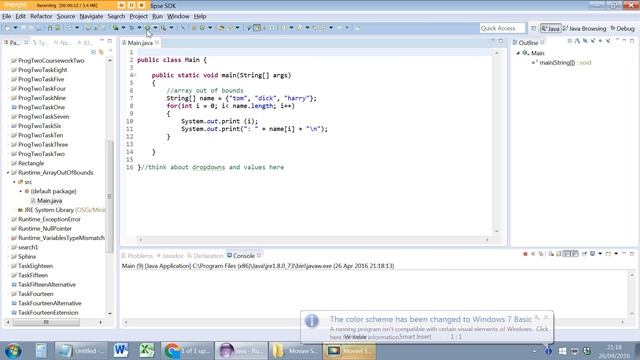Viewport: 640px width, 360px height.
Task: Click Link with Editor icon in Package Explorer
Action: pos(101,52)
